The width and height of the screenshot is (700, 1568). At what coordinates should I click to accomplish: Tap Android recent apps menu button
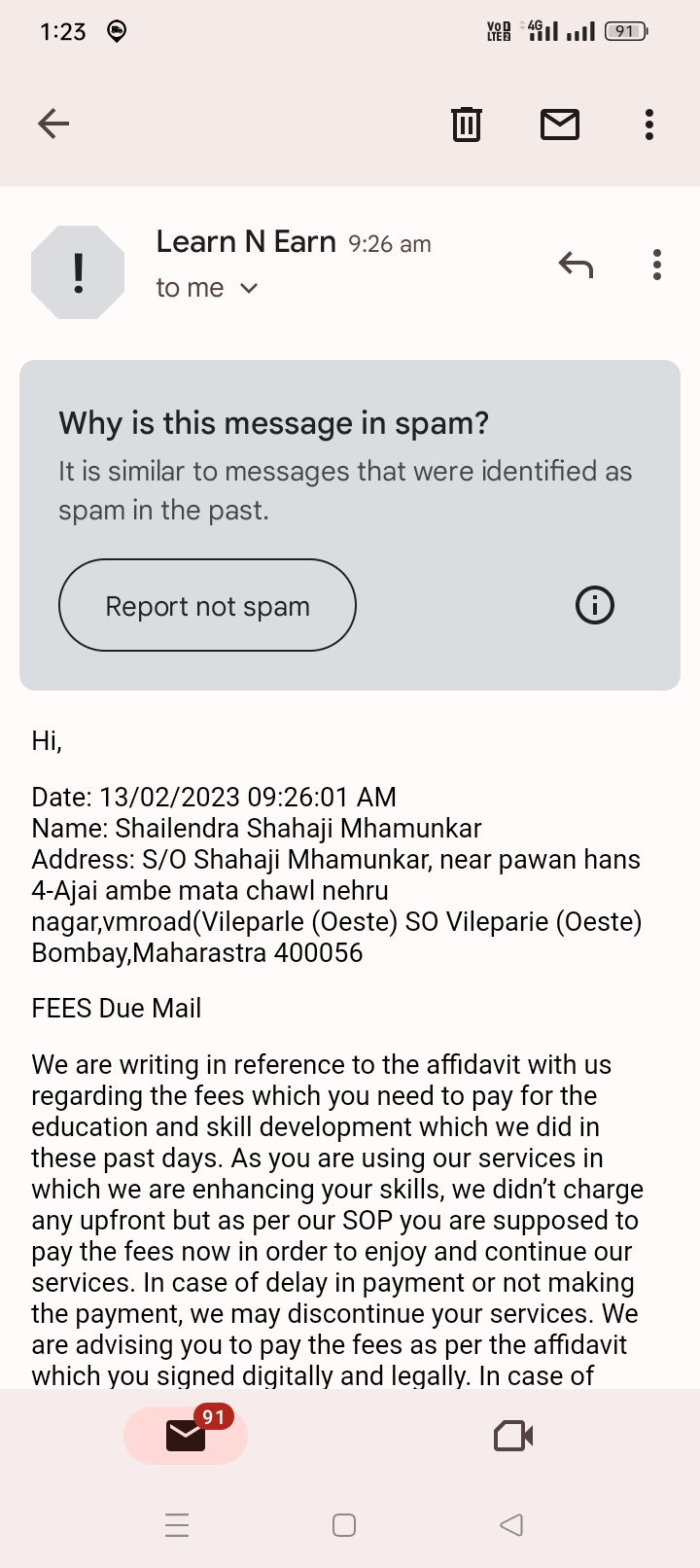tap(177, 1524)
